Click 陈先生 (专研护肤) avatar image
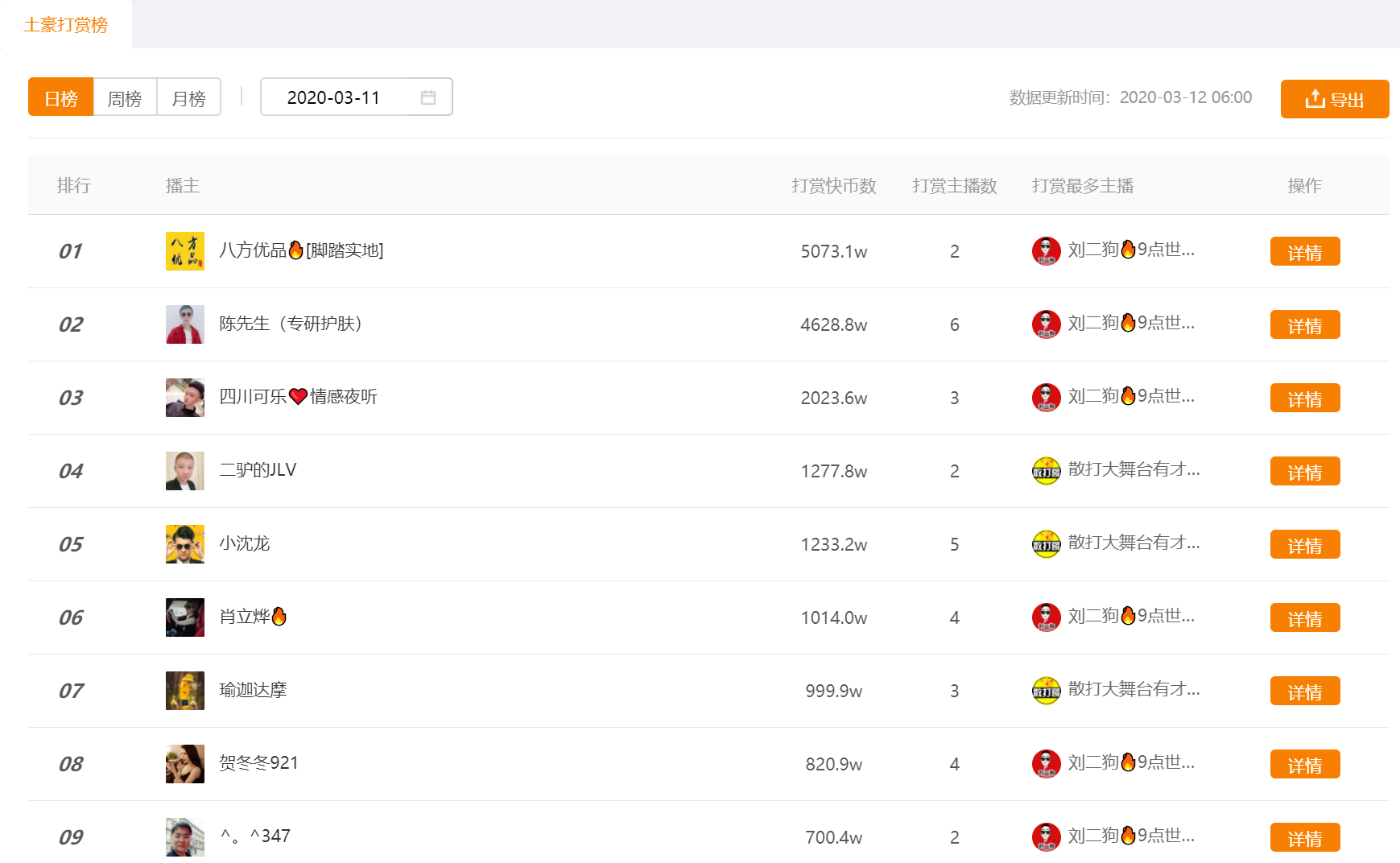This screenshot has height=863, width=1400. coord(184,324)
